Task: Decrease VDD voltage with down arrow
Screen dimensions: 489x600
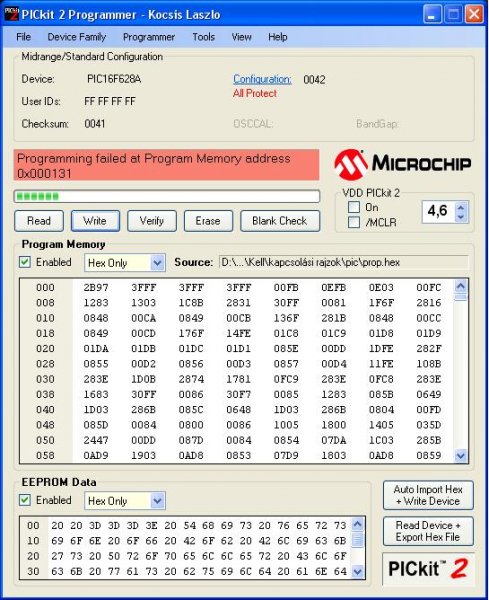Action: tap(461, 217)
